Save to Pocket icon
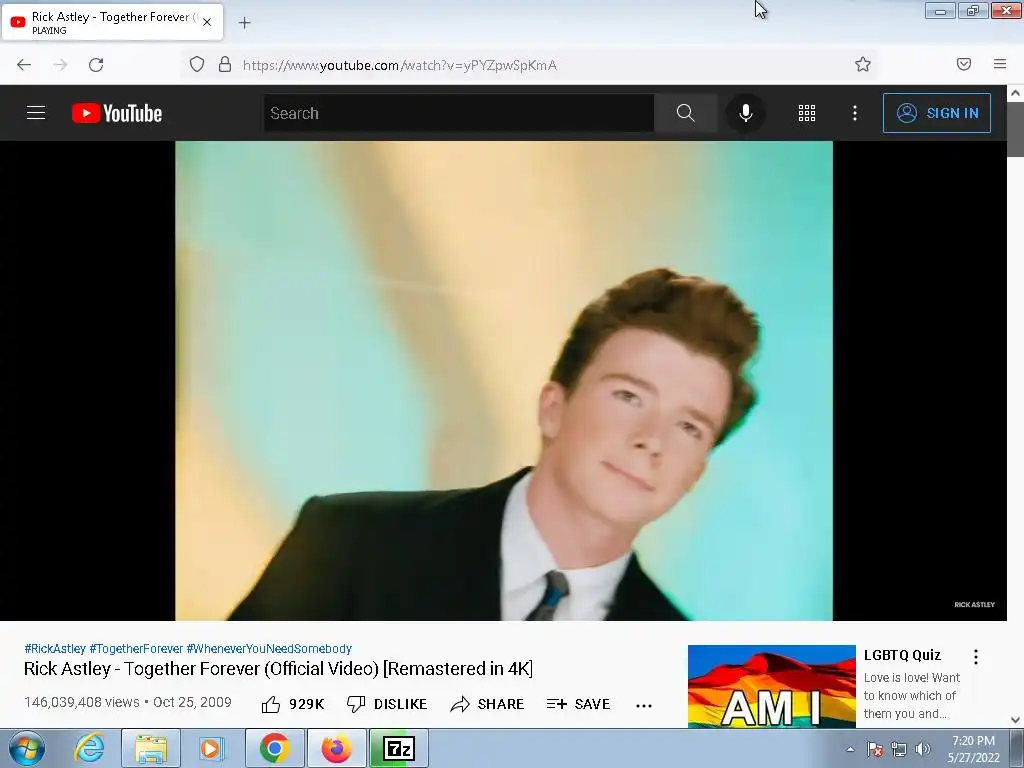This screenshot has height=768, width=1024. [x=964, y=64]
